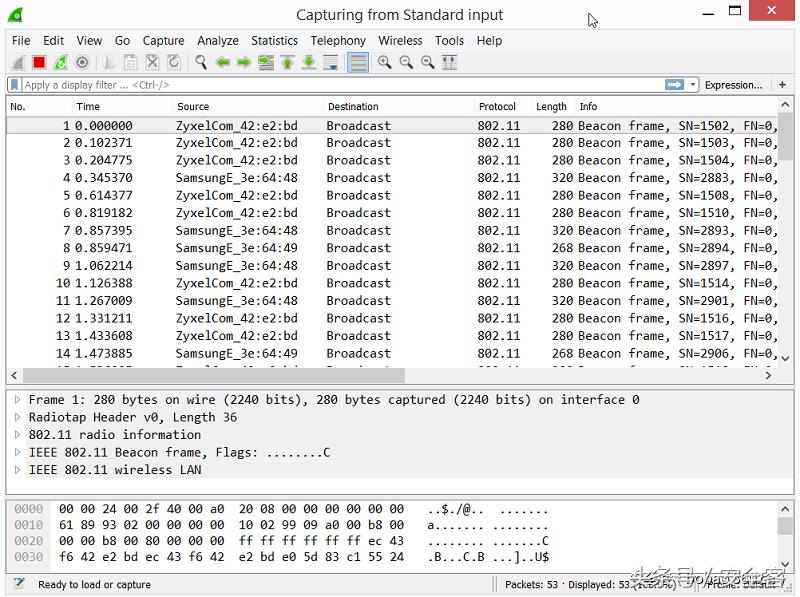The width and height of the screenshot is (800, 597).
Task: Open capture options
Action: [83, 62]
